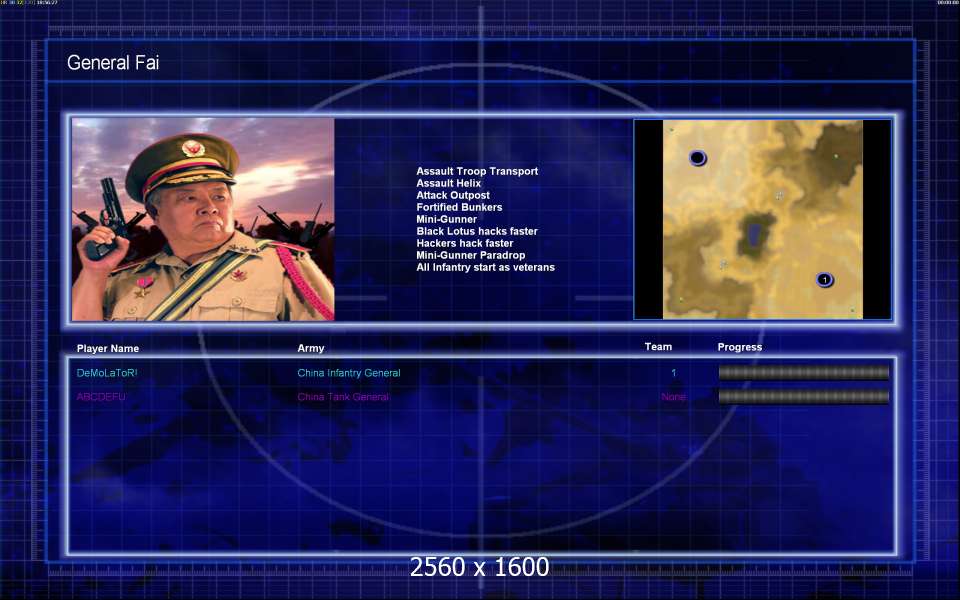Click 'Fortified Bunkers' ability text
The image size is (960, 600).
click(459, 208)
